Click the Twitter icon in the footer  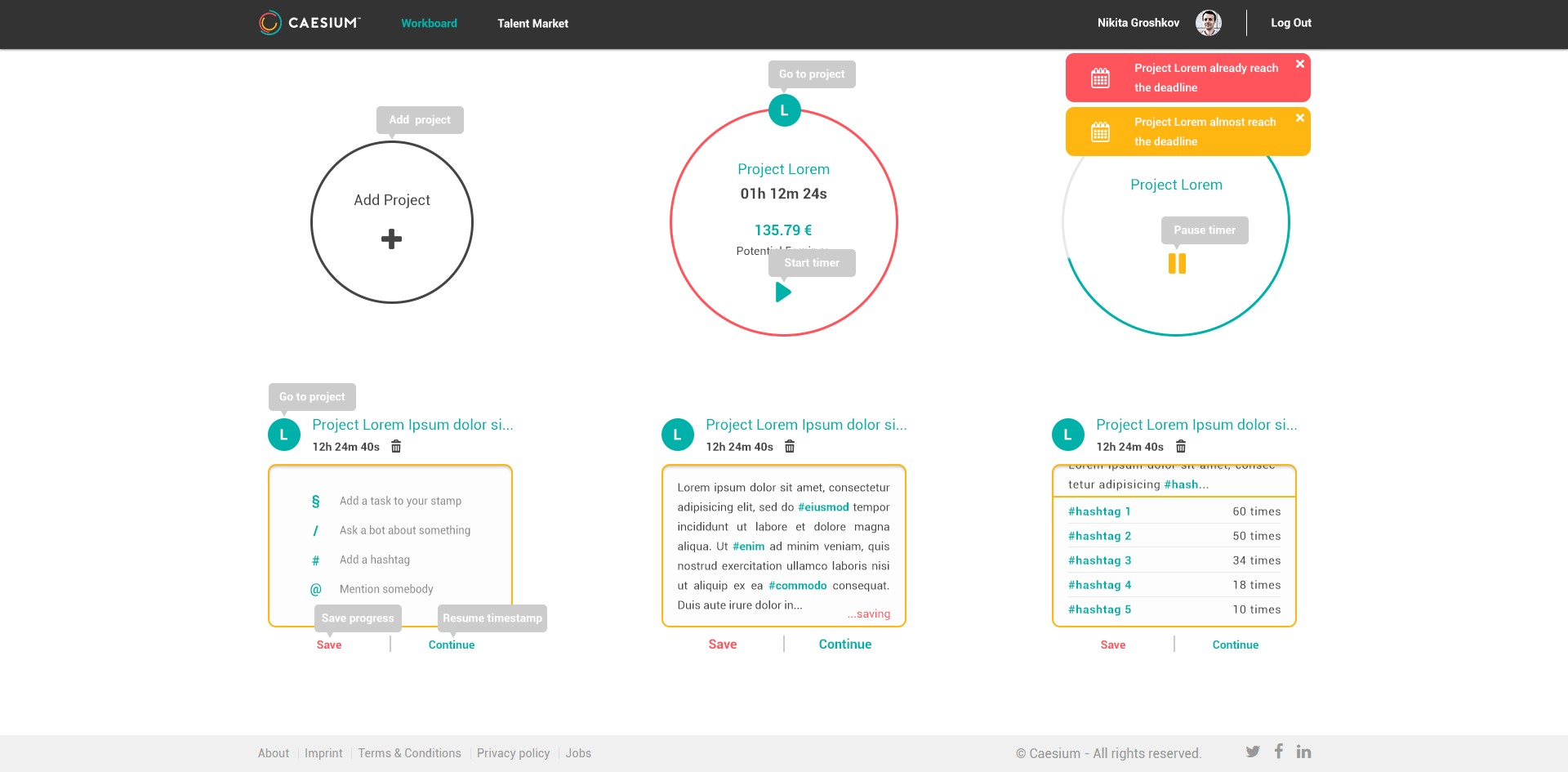(1253, 752)
